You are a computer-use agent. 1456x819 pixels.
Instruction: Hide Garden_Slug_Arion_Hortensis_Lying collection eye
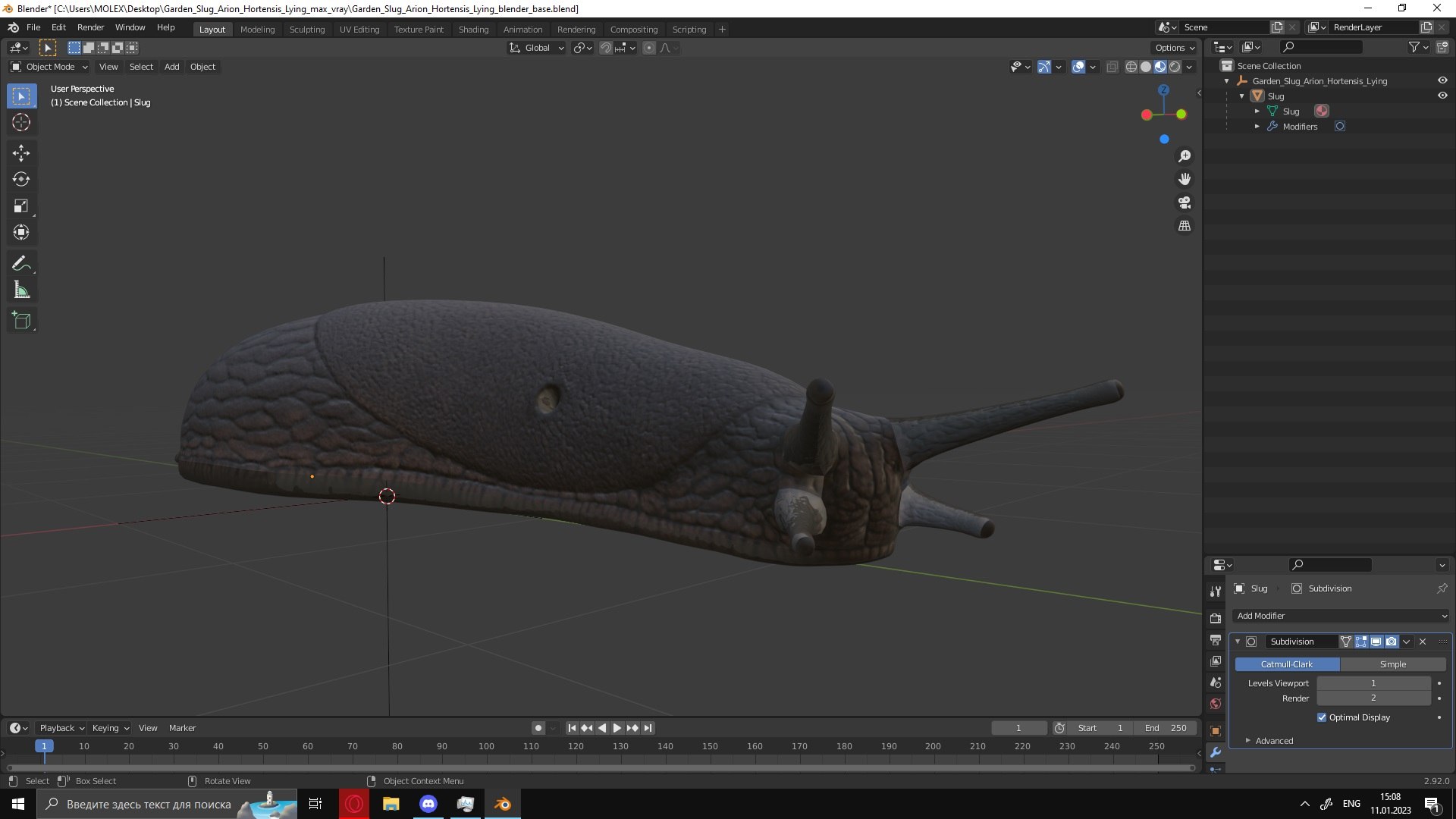(x=1442, y=80)
